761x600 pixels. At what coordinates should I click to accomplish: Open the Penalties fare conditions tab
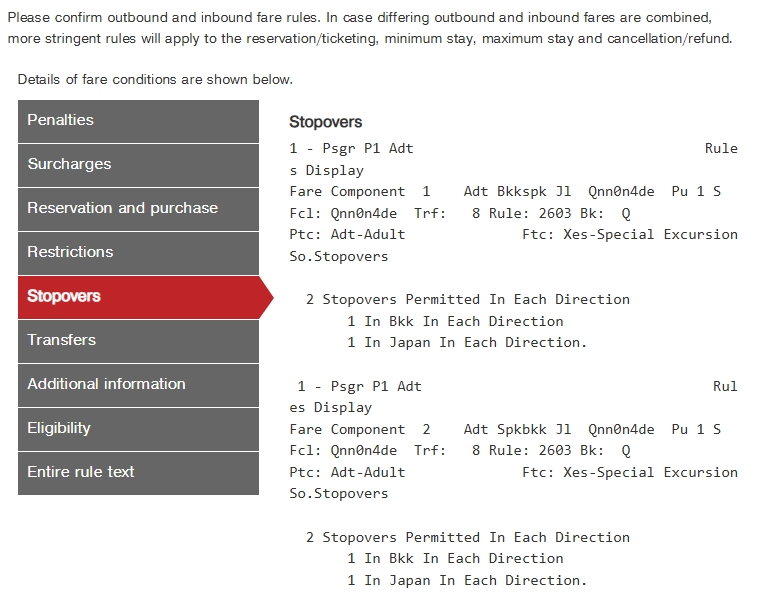pyautogui.click(x=138, y=121)
